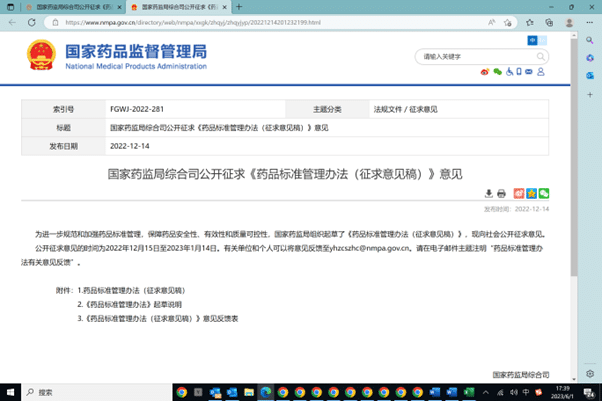Share the article to Weibo via red icon
The height and width of the screenshot is (401, 602).
point(519,193)
